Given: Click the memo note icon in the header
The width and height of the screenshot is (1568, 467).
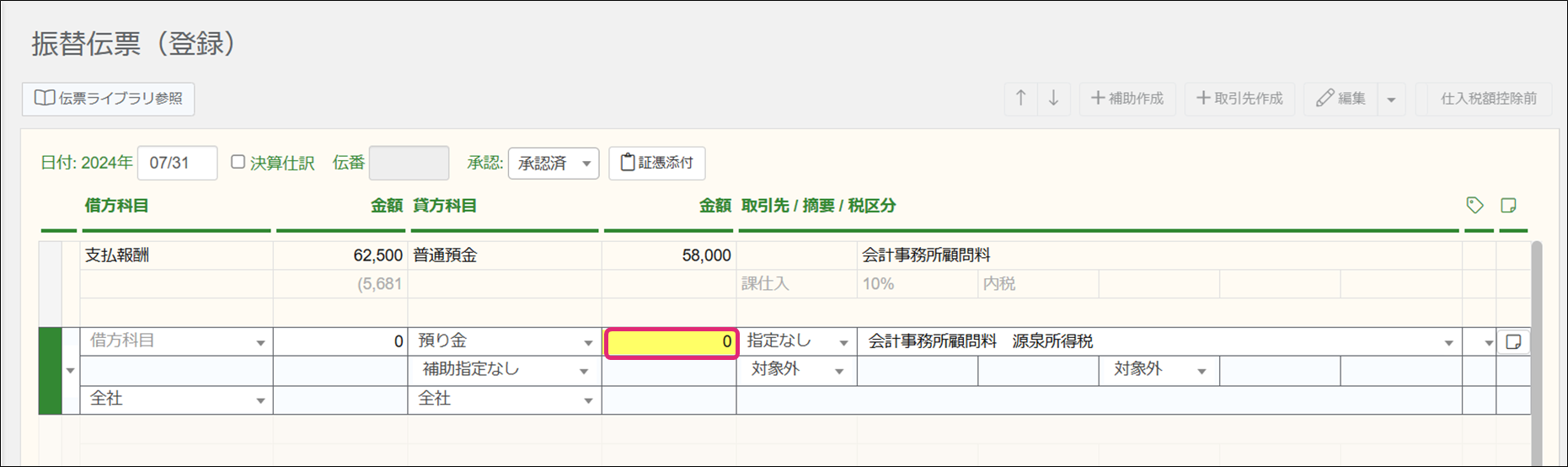Looking at the screenshot, I should pos(1509,205).
